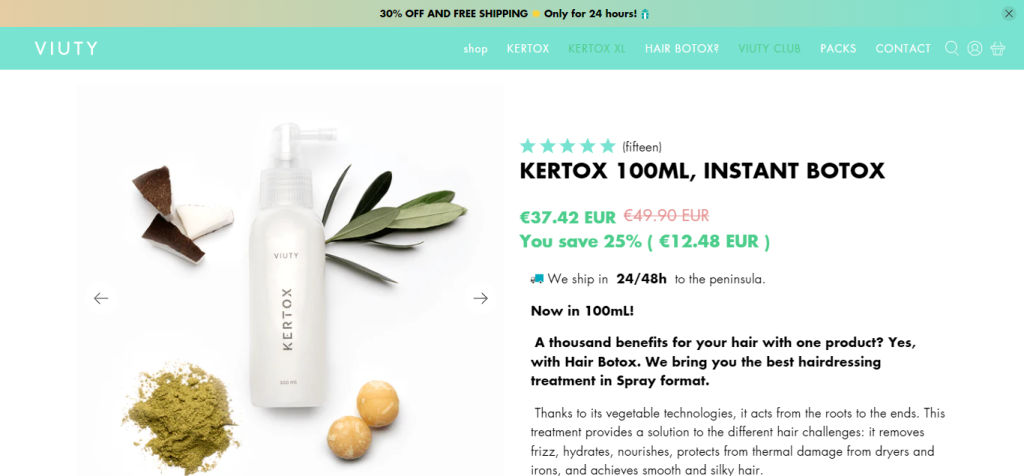The image size is (1024, 476).
Task: Open the CONTACT menu item
Action: [903, 48]
